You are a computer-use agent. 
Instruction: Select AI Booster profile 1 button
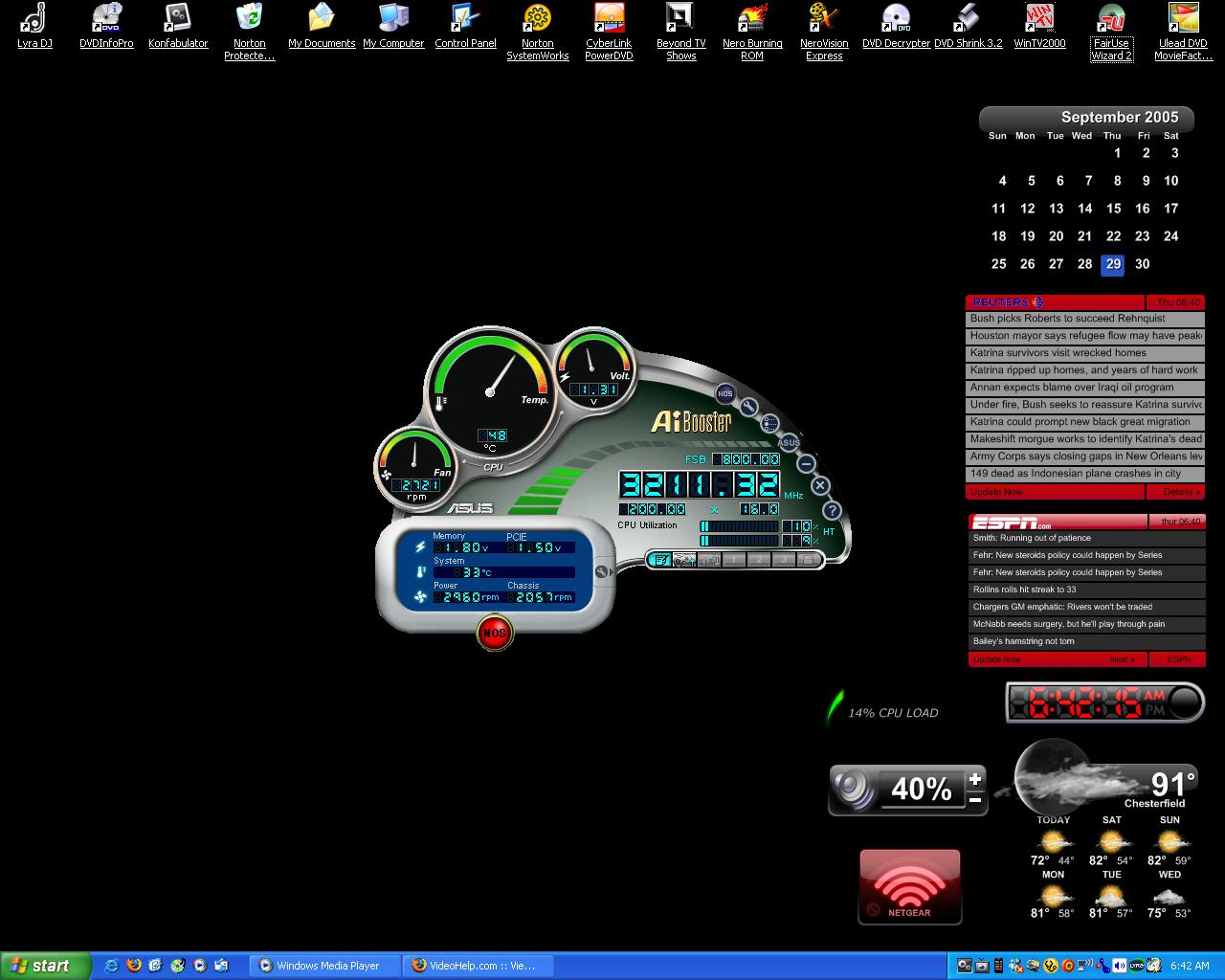click(733, 560)
